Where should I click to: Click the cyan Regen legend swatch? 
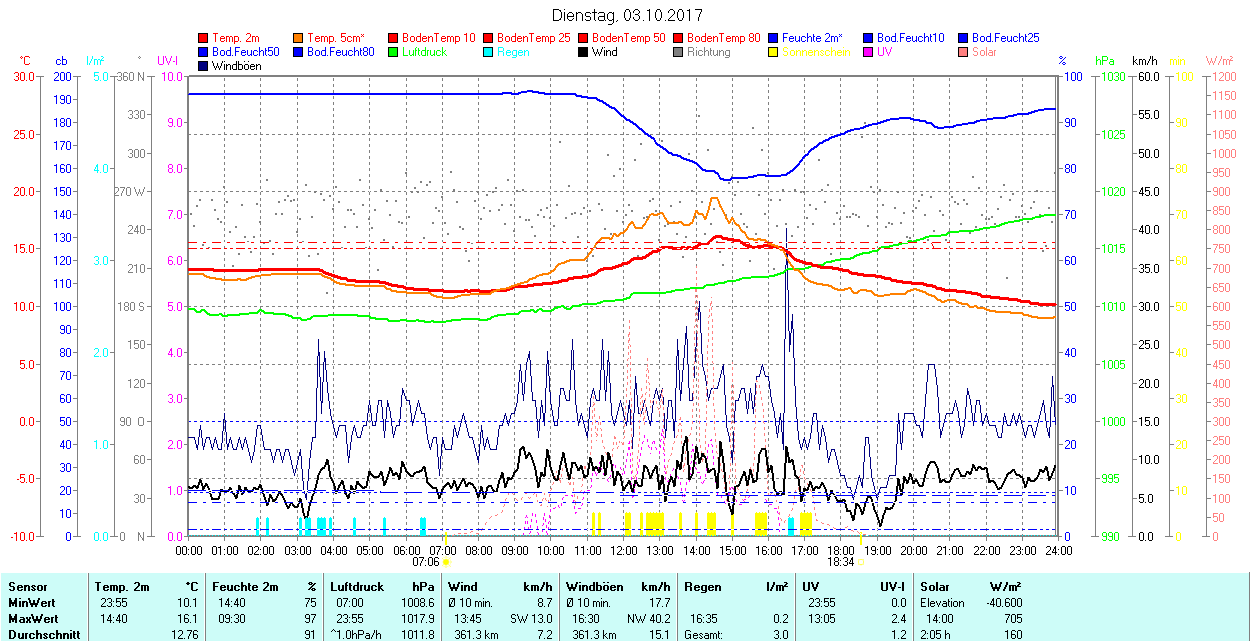click(x=489, y=52)
